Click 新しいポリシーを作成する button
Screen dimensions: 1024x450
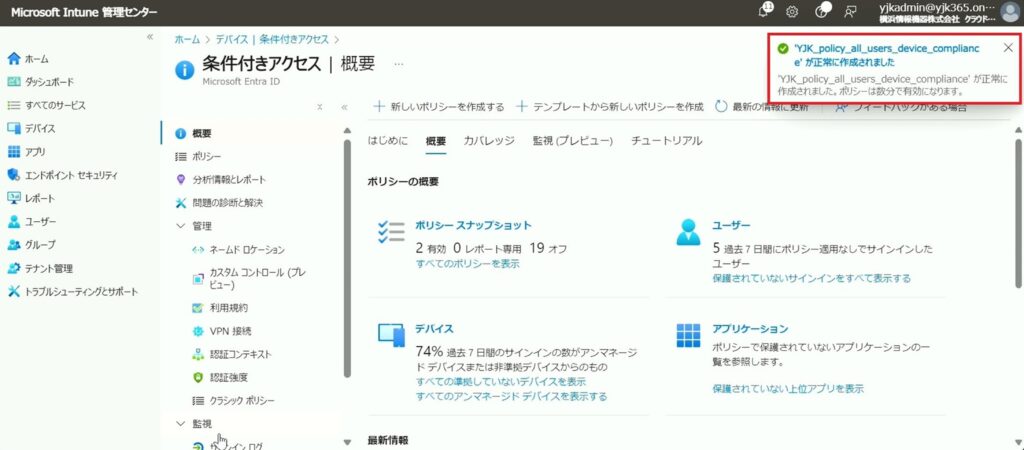pyautogui.click(x=439, y=106)
